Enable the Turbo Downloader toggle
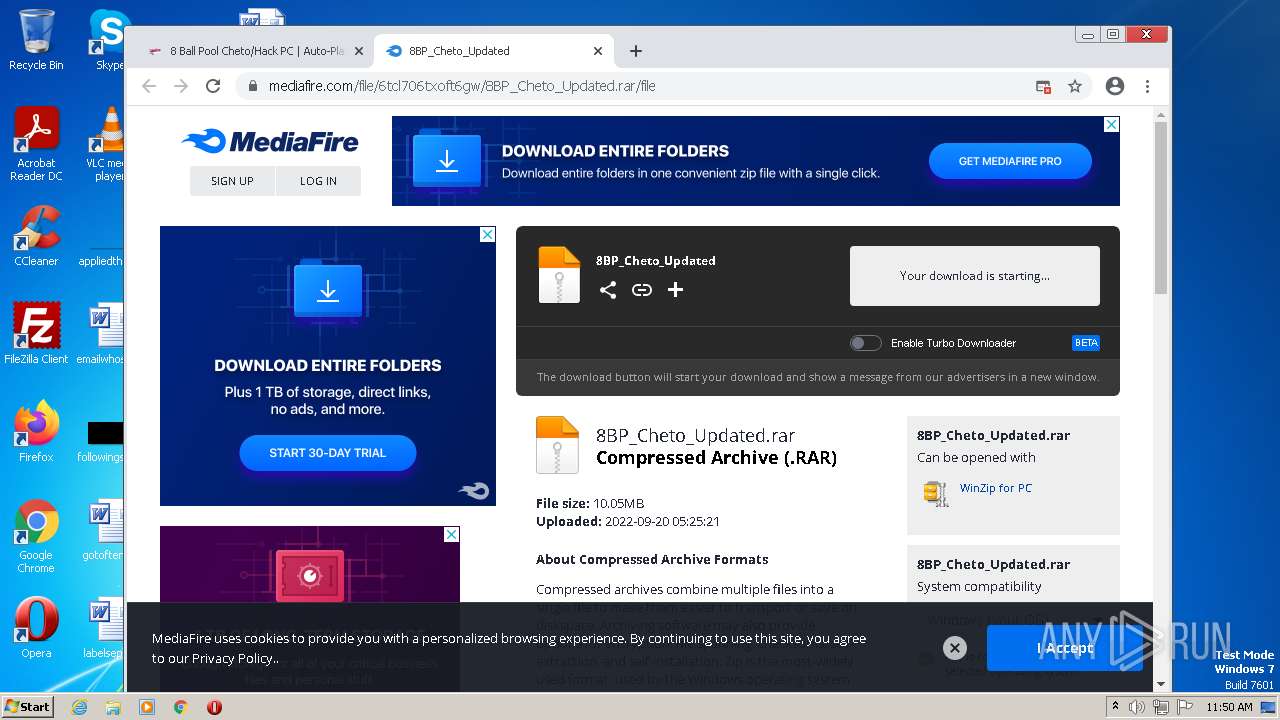This screenshot has height=720, width=1280. 865,343
